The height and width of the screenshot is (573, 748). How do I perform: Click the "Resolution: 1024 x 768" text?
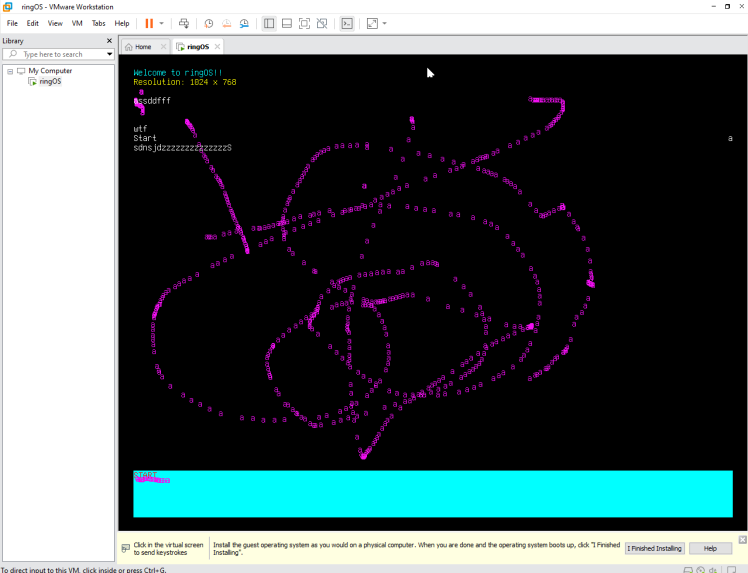point(185,82)
